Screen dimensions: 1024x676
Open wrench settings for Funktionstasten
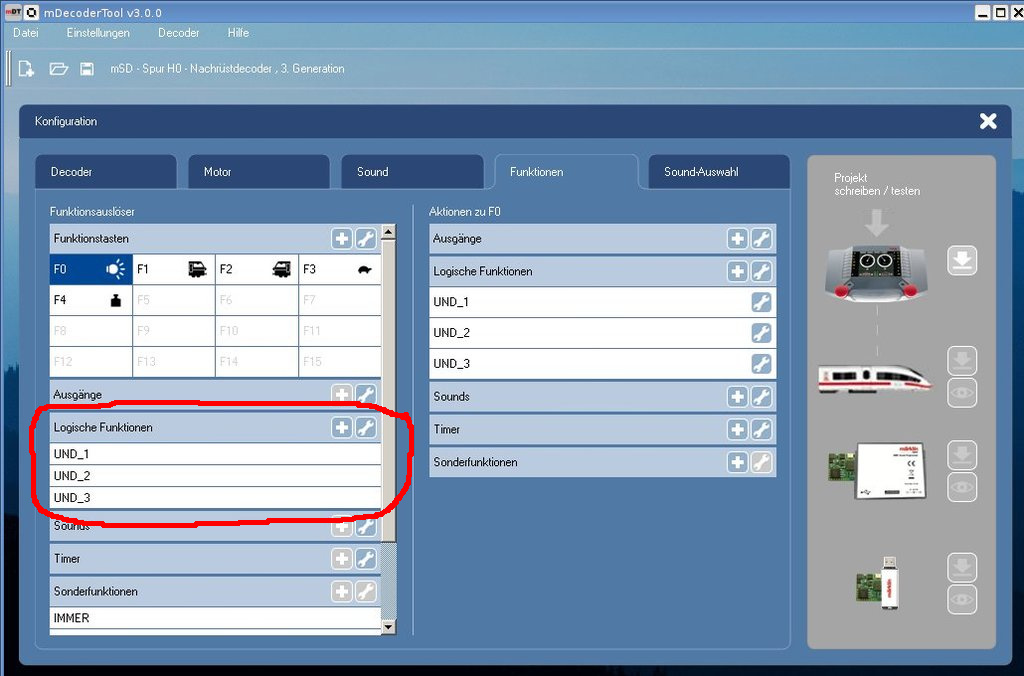coord(366,239)
